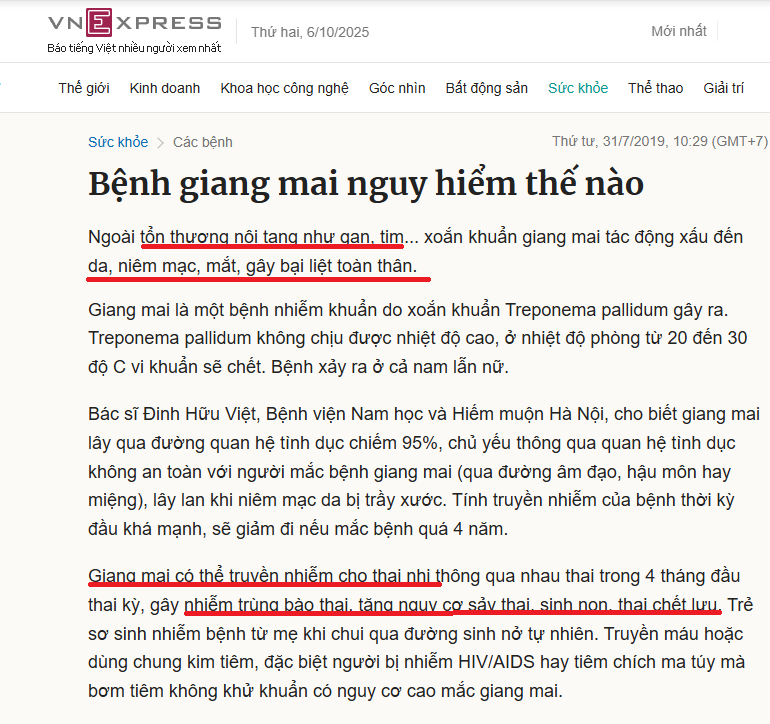This screenshot has height=724, width=770.
Task: Click the Mới nhất link
Action: (679, 31)
